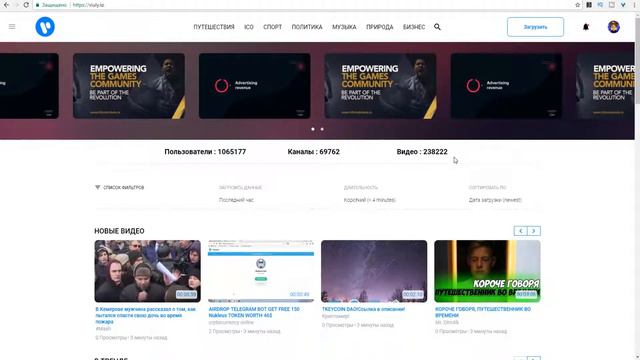640x360 pixels.
Task: Open the search magnifier icon
Action: (x=437, y=27)
